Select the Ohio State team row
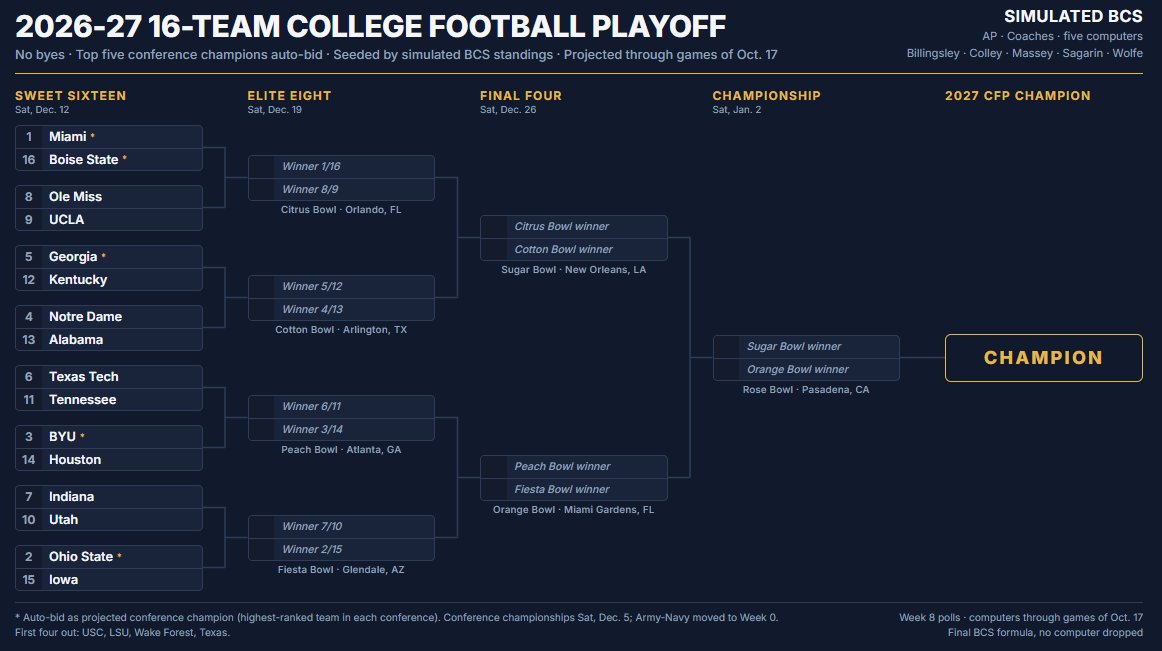This screenshot has height=651, width=1162. tap(109, 557)
